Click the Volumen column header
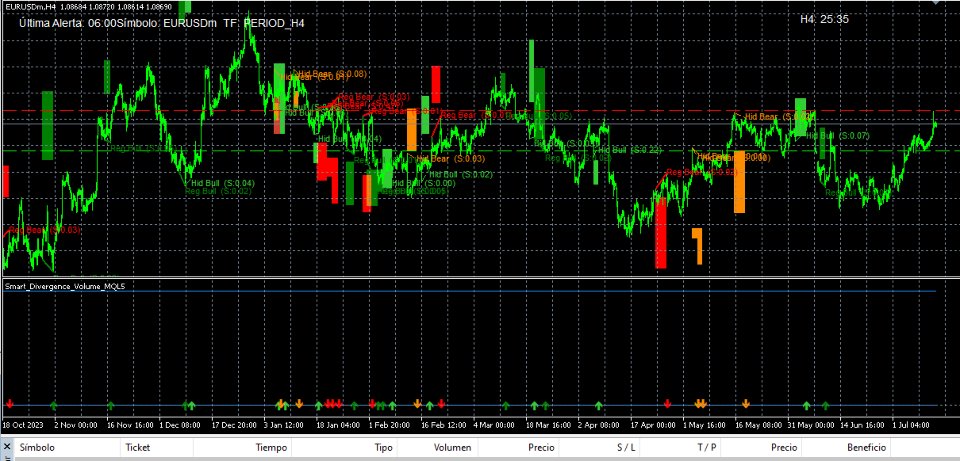Screen dimensions: 960x461 [x=452, y=448]
